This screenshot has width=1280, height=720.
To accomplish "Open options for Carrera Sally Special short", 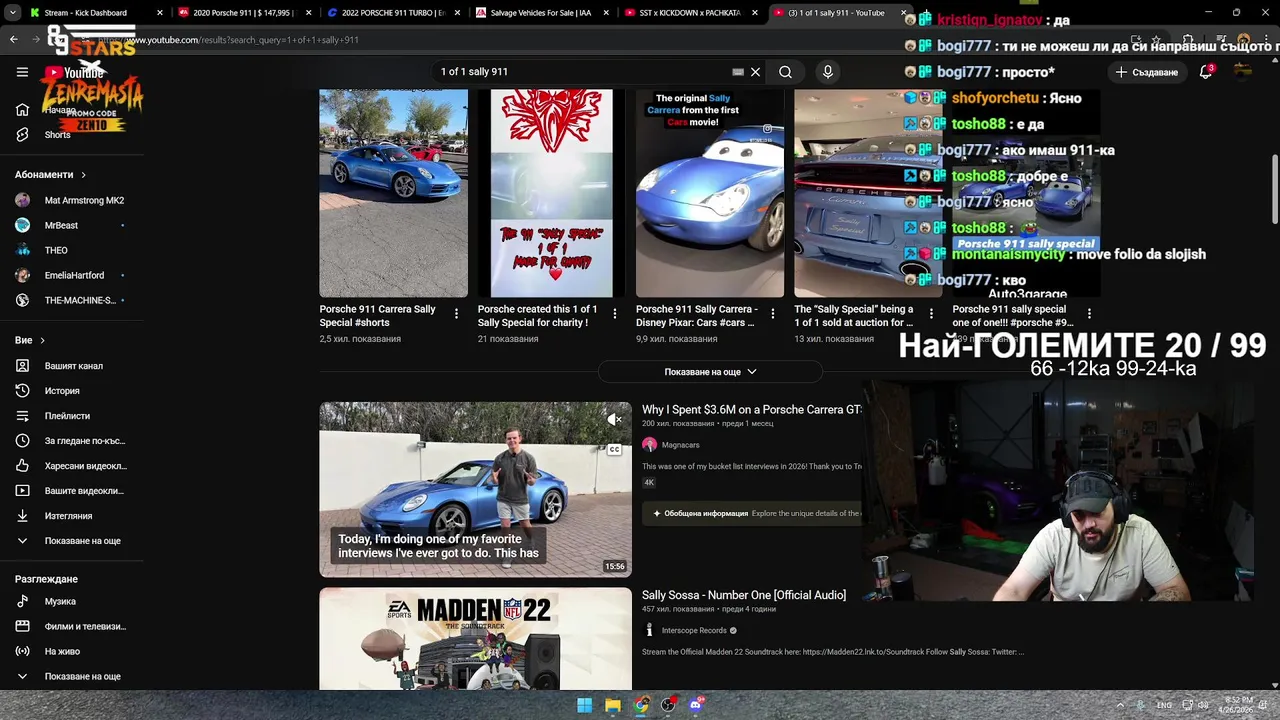I will pos(456,314).
